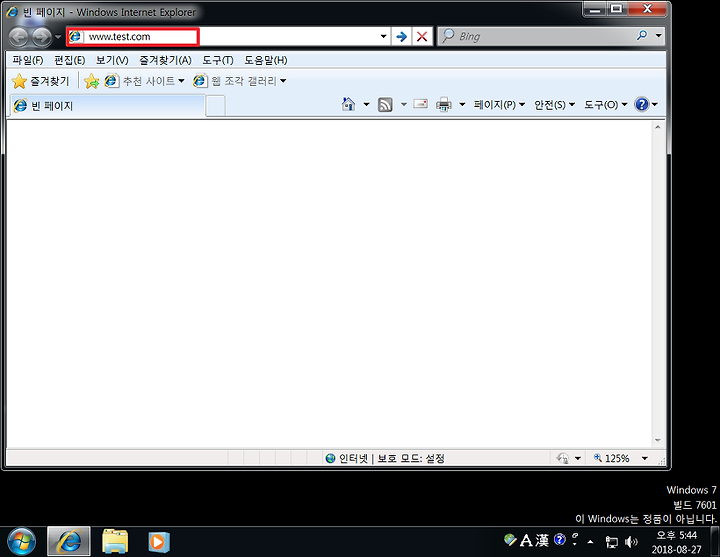Click the 125% zoom level button
The width and height of the screenshot is (720, 557).
(x=612, y=458)
